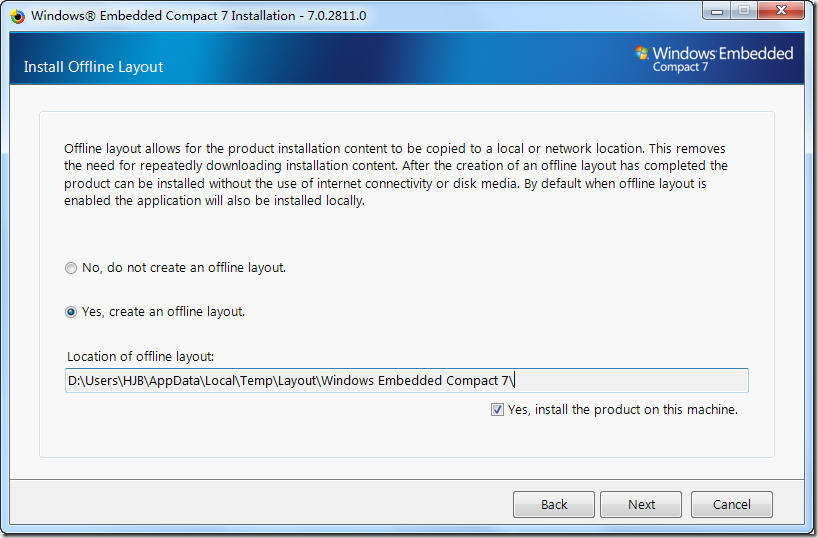This screenshot has width=818, height=538.
Task: Select 'Yes, create an offline layout' radio
Action: tap(70, 312)
